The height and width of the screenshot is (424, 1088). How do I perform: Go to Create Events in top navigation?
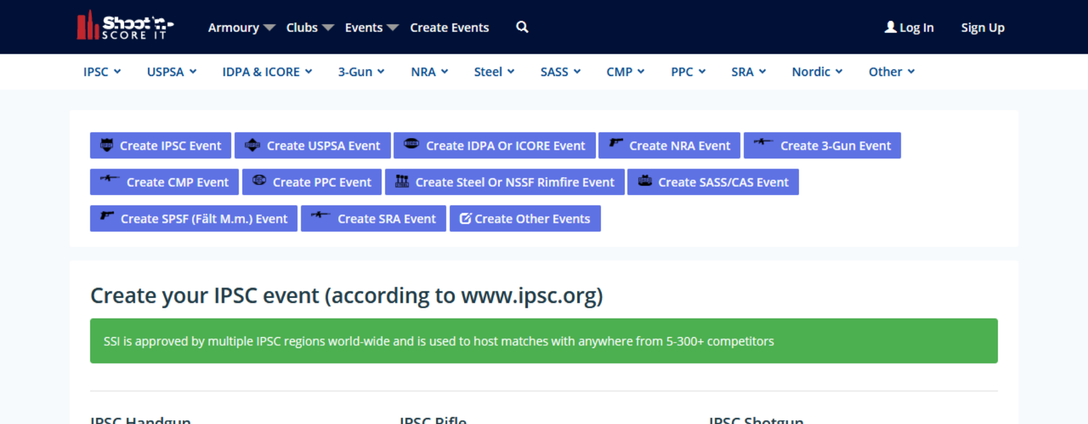pyautogui.click(x=450, y=28)
